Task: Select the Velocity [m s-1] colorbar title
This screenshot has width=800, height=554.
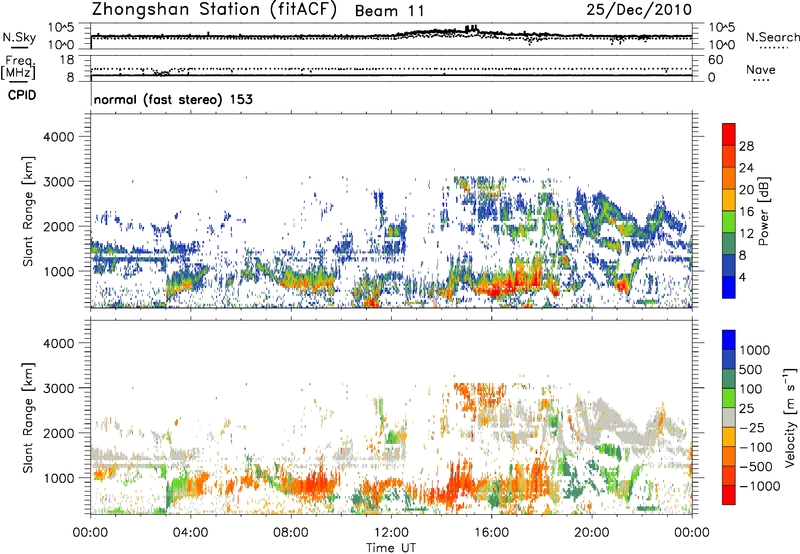Action: pyautogui.click(x=790, y=417)
